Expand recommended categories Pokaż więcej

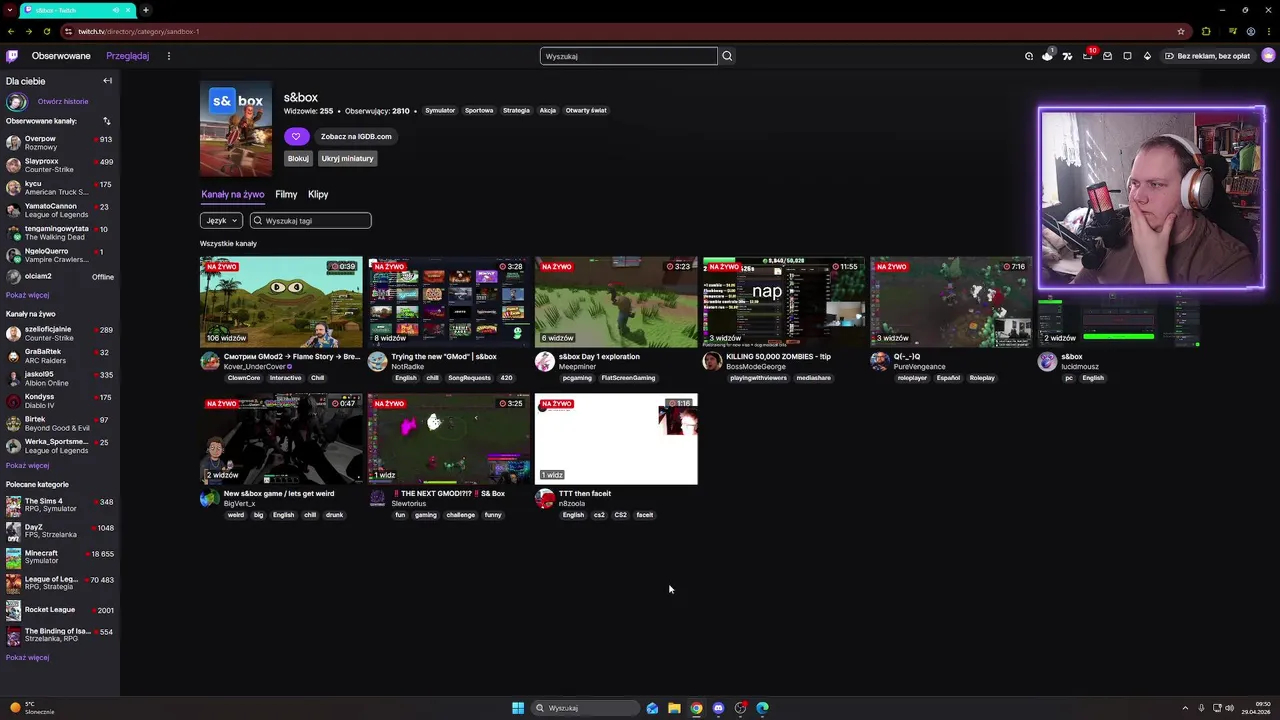click(x=27, y=657)
